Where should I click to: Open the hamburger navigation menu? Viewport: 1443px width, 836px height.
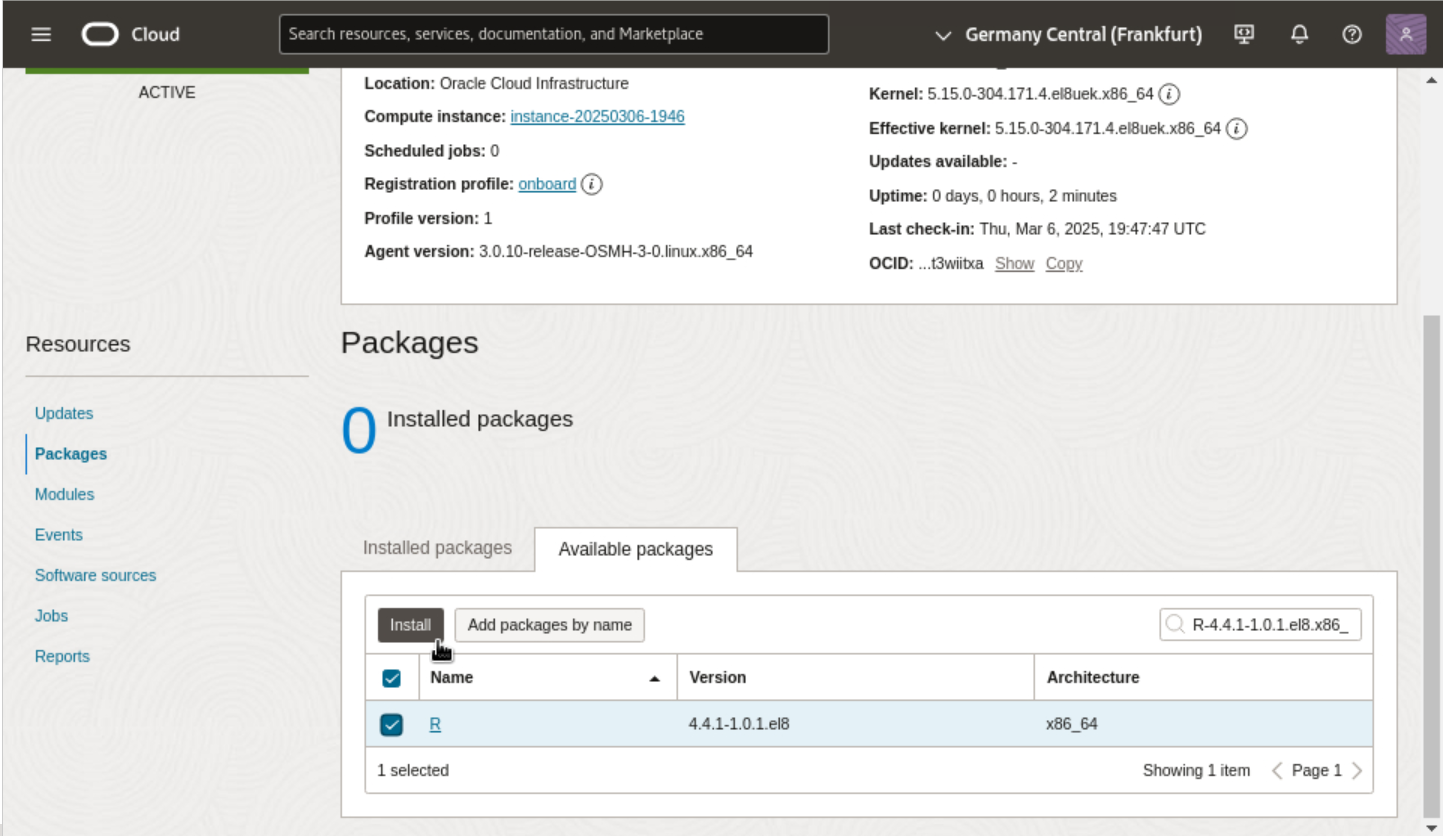pos(41,34)
